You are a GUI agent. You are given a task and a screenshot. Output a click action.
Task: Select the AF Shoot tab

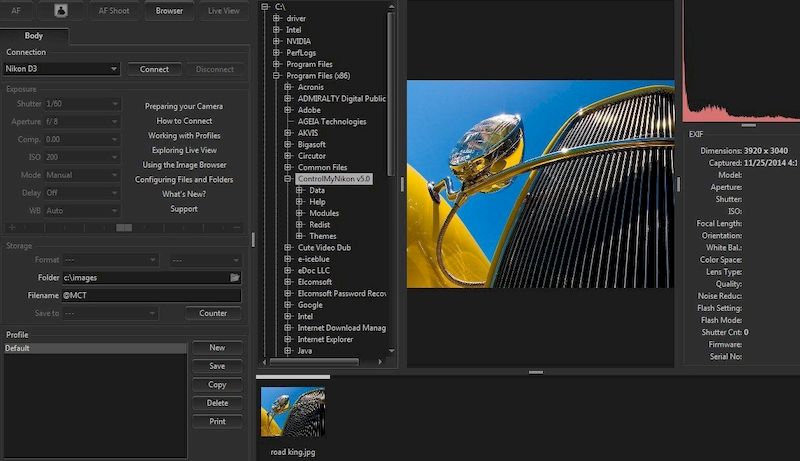[x=113, y=11]
